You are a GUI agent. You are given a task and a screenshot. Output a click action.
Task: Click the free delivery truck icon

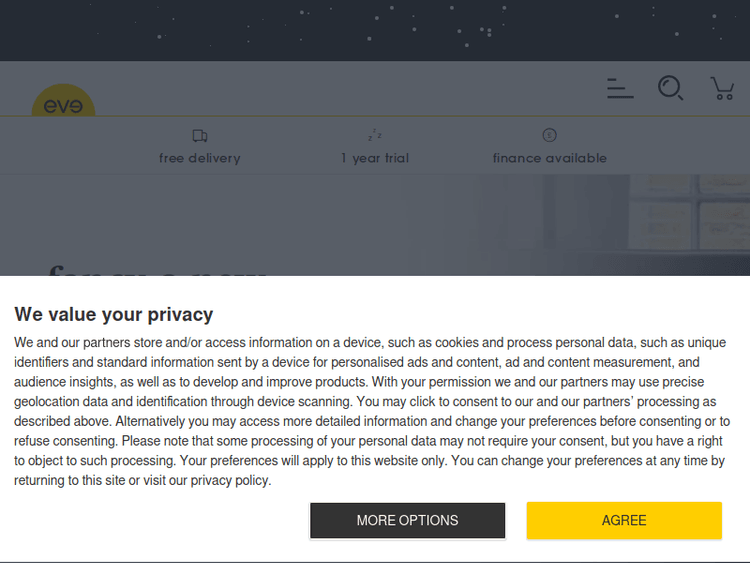click(200, 136)
